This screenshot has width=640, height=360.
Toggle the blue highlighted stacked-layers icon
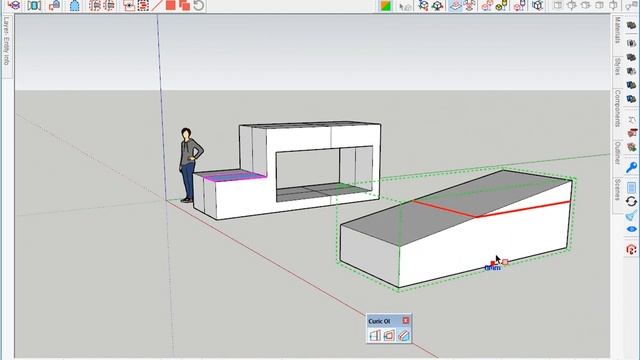point(456,6)
